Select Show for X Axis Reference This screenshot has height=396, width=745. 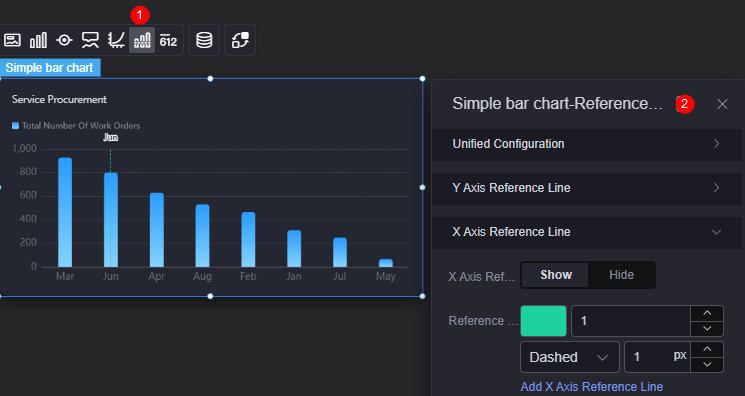click(555, 275)
